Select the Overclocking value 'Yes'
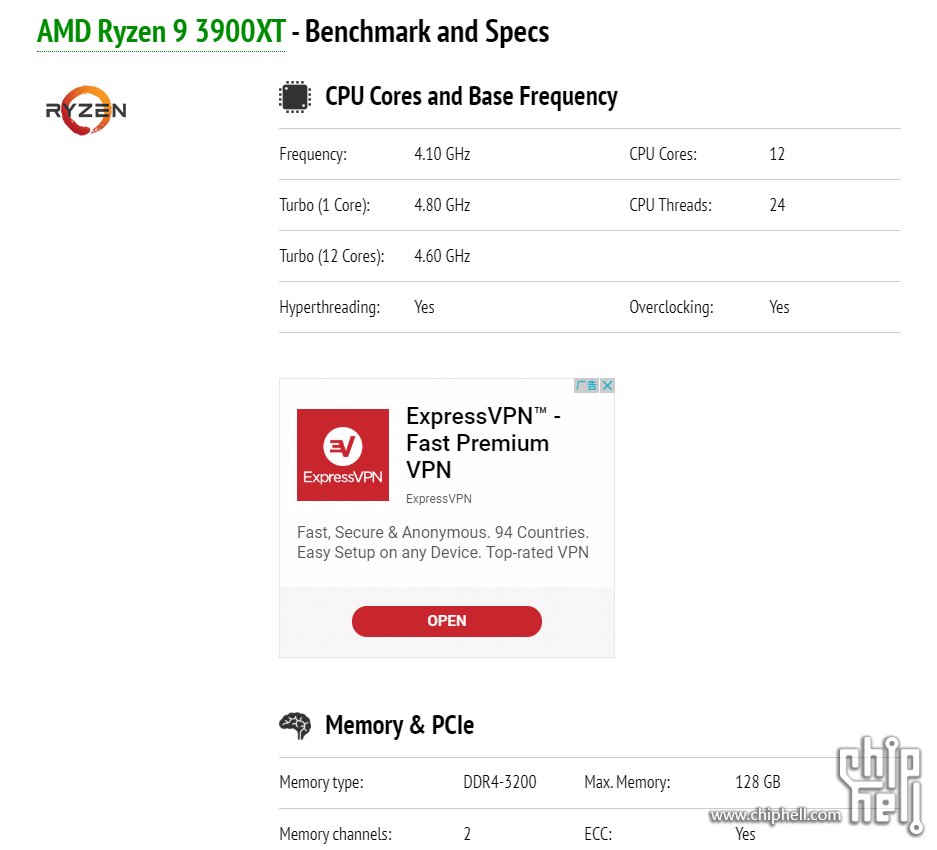Viewport: 937px width, 850px height. click(x=779, y=307)
